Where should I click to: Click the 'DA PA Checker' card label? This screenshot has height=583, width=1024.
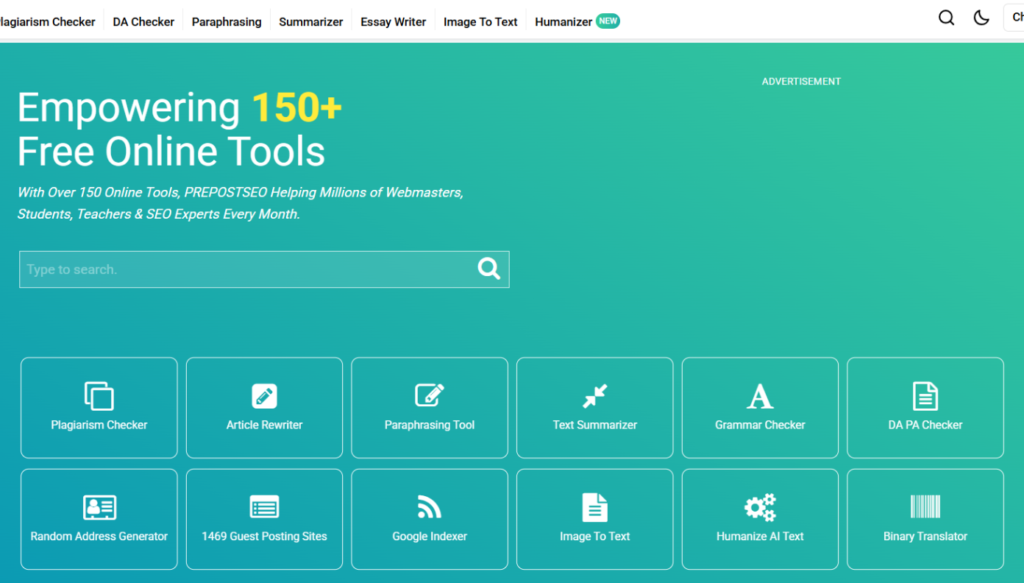point(925,425)
